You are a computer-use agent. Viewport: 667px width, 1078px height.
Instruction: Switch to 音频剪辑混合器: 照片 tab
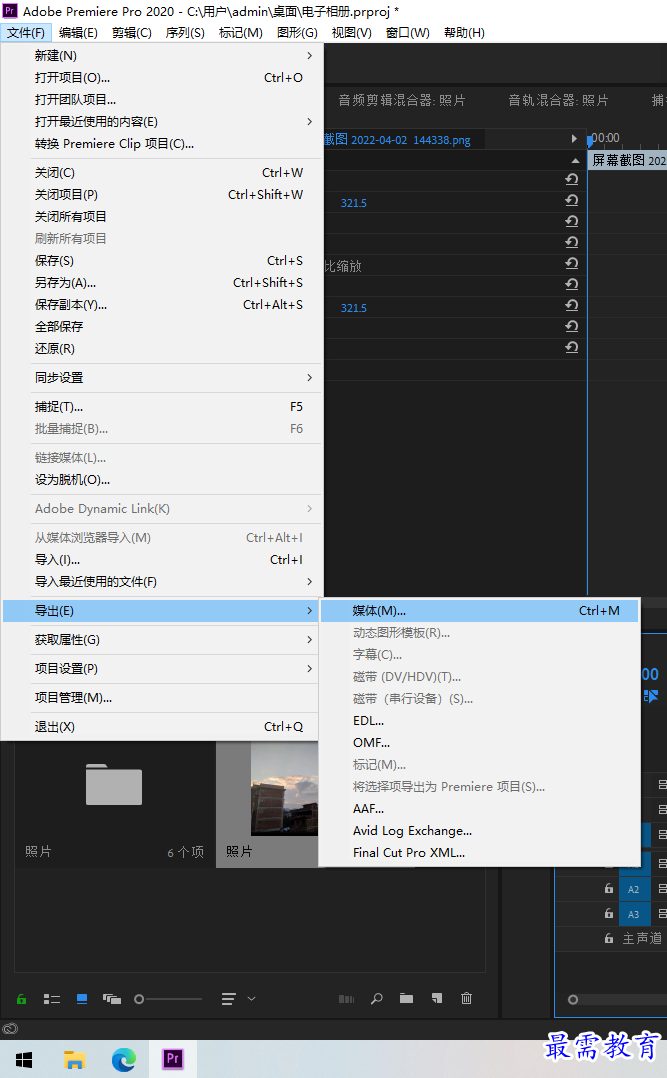(402, 100)
